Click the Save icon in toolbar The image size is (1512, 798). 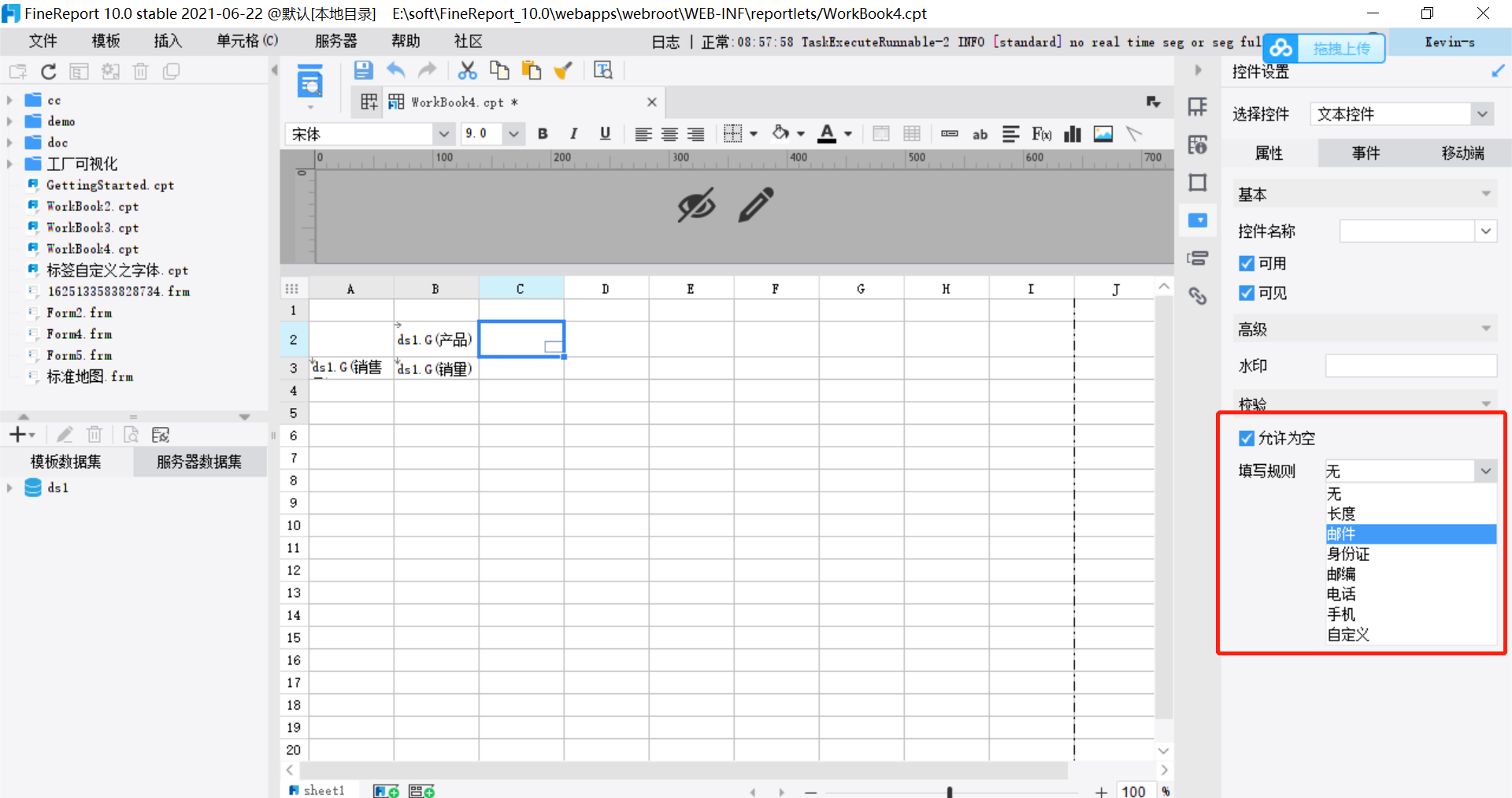pos(363,70)
